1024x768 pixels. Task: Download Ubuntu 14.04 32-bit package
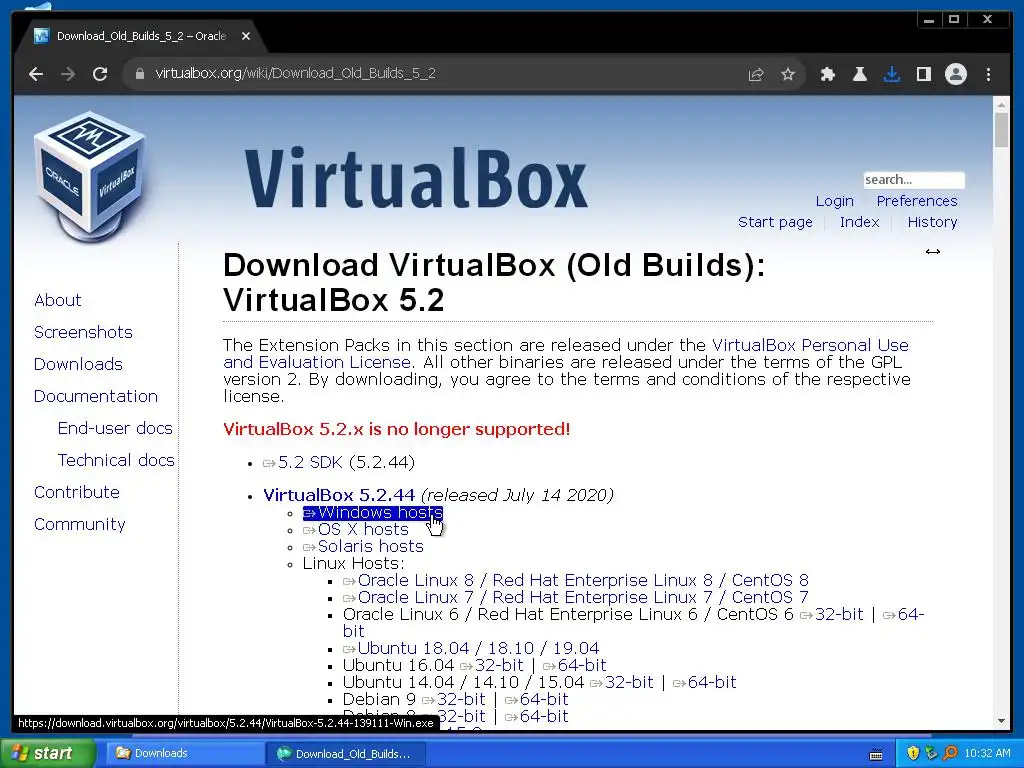click(621, 682)
